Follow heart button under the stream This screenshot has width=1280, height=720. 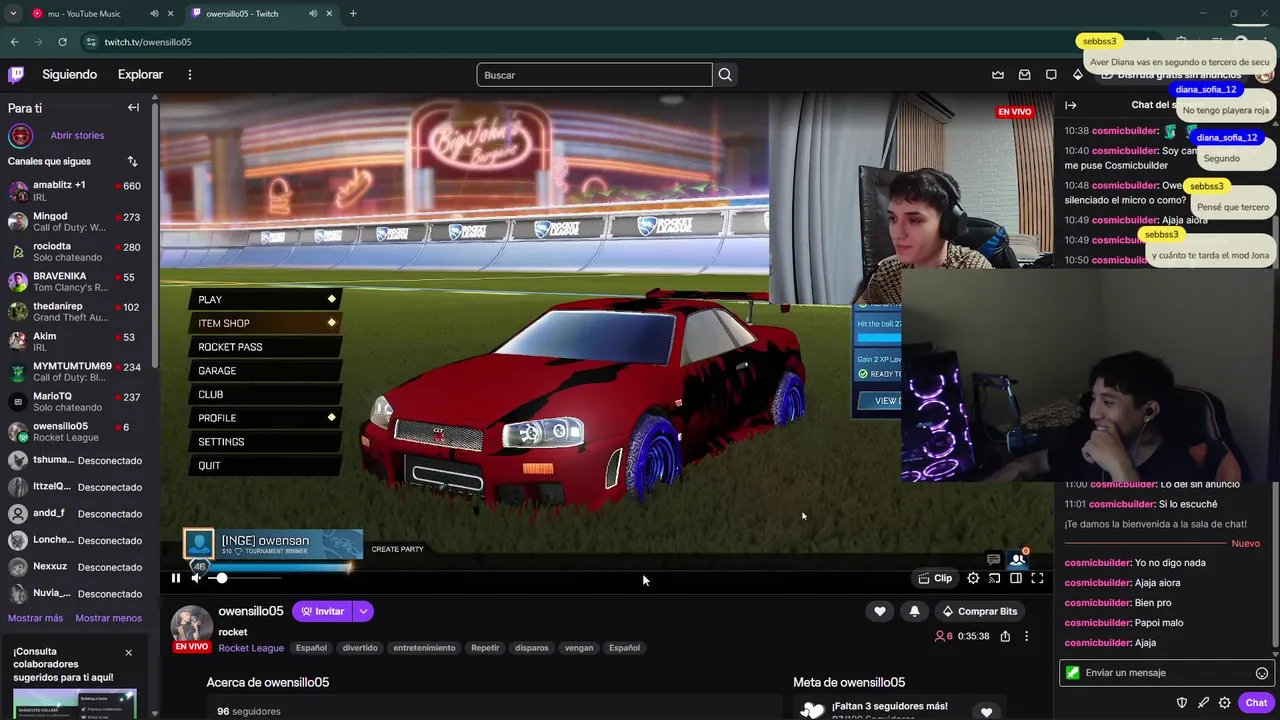pyautogui.click(x=880, y=611)
